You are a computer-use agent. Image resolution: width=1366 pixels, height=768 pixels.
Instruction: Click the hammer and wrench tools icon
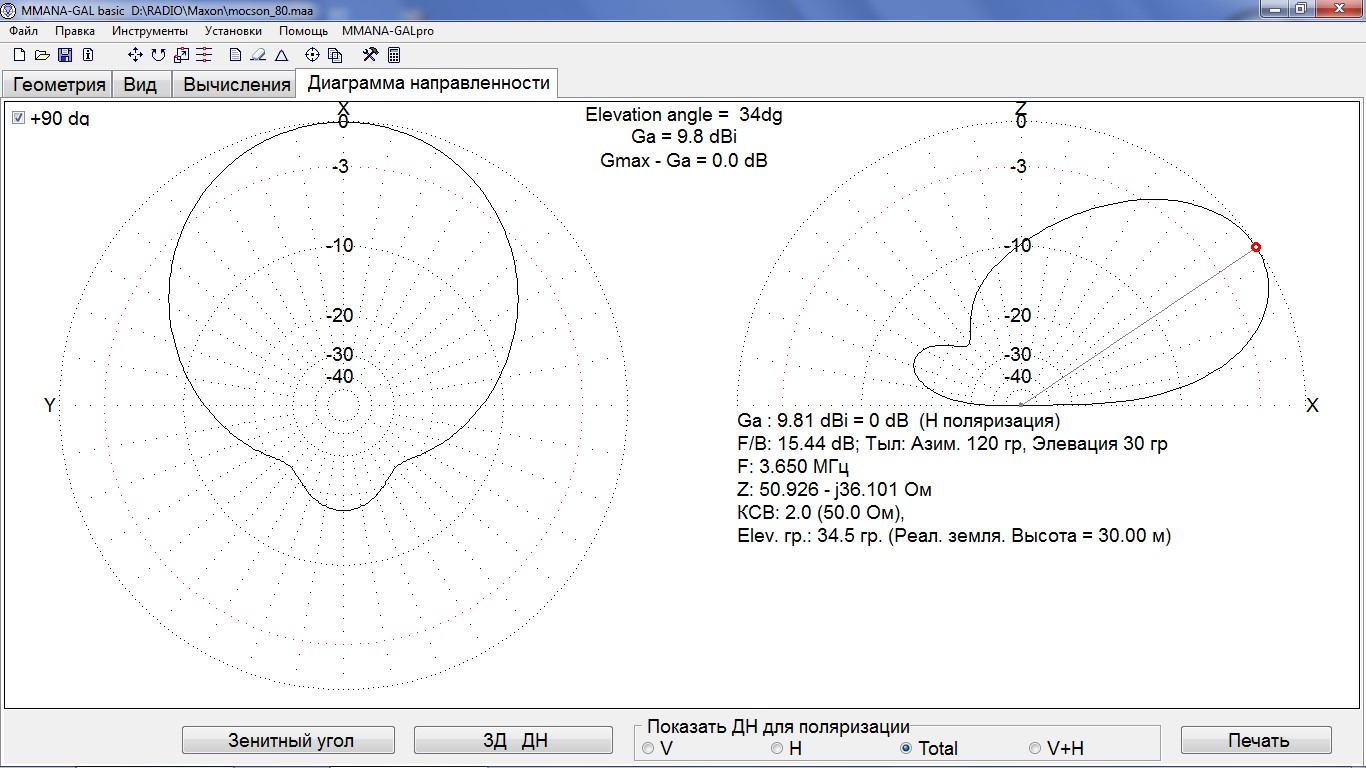[370, 55]
